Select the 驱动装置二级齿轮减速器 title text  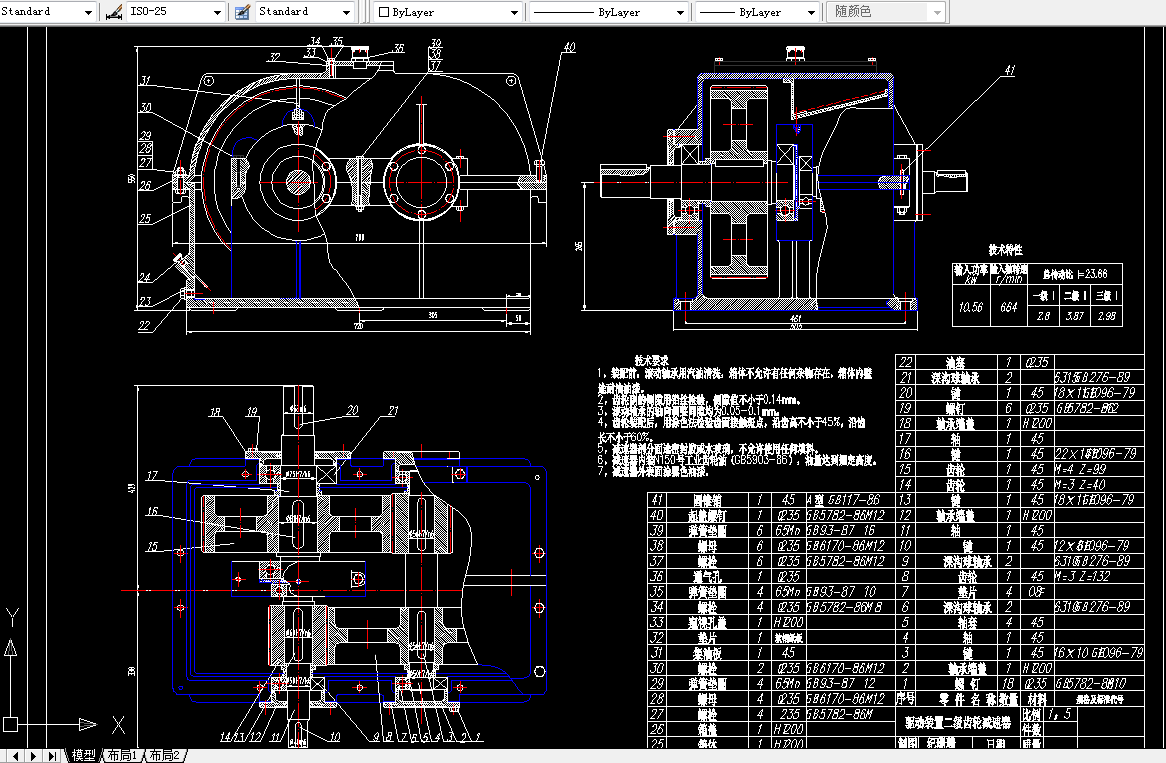(x=958, y=723)
